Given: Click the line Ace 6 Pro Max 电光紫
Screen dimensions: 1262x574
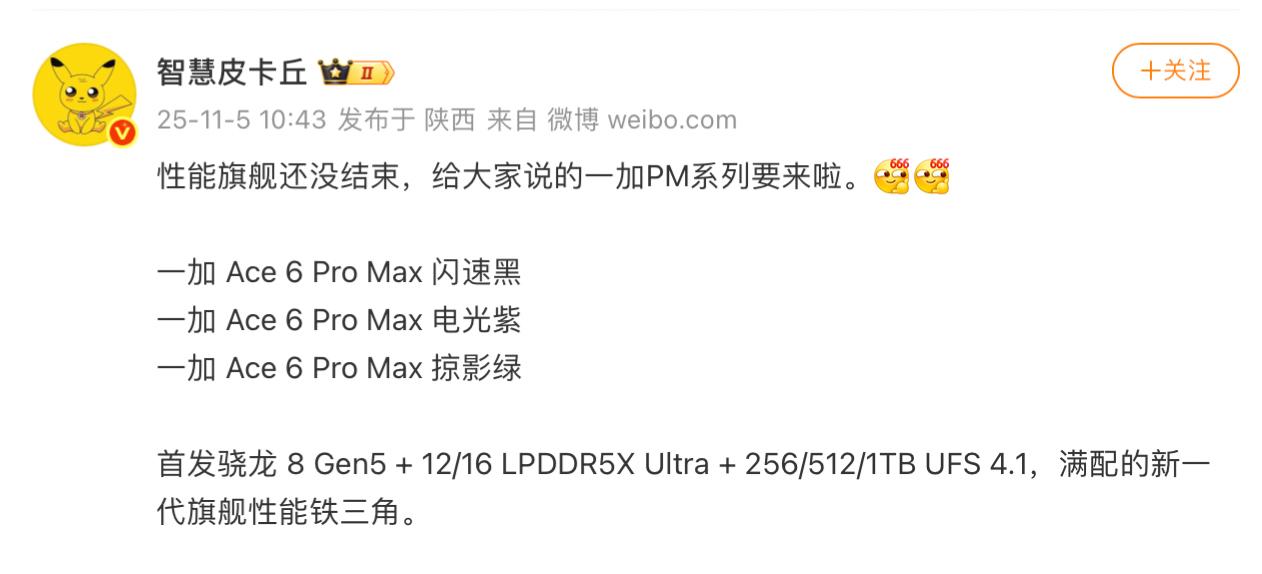Looking at the screenshot, I should click(339, 320).
